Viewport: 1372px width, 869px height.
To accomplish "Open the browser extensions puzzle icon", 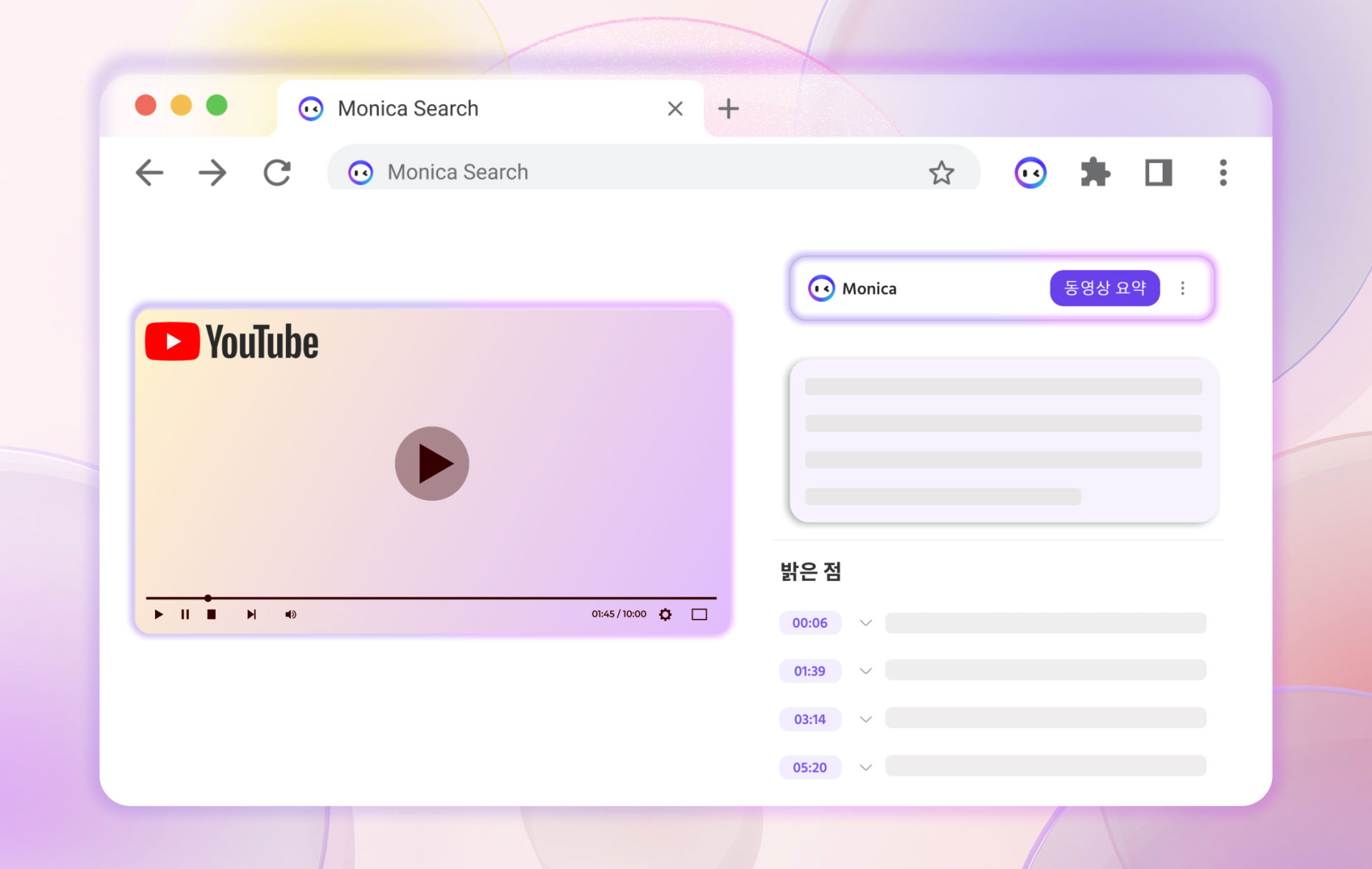I will pos(1095,172).
